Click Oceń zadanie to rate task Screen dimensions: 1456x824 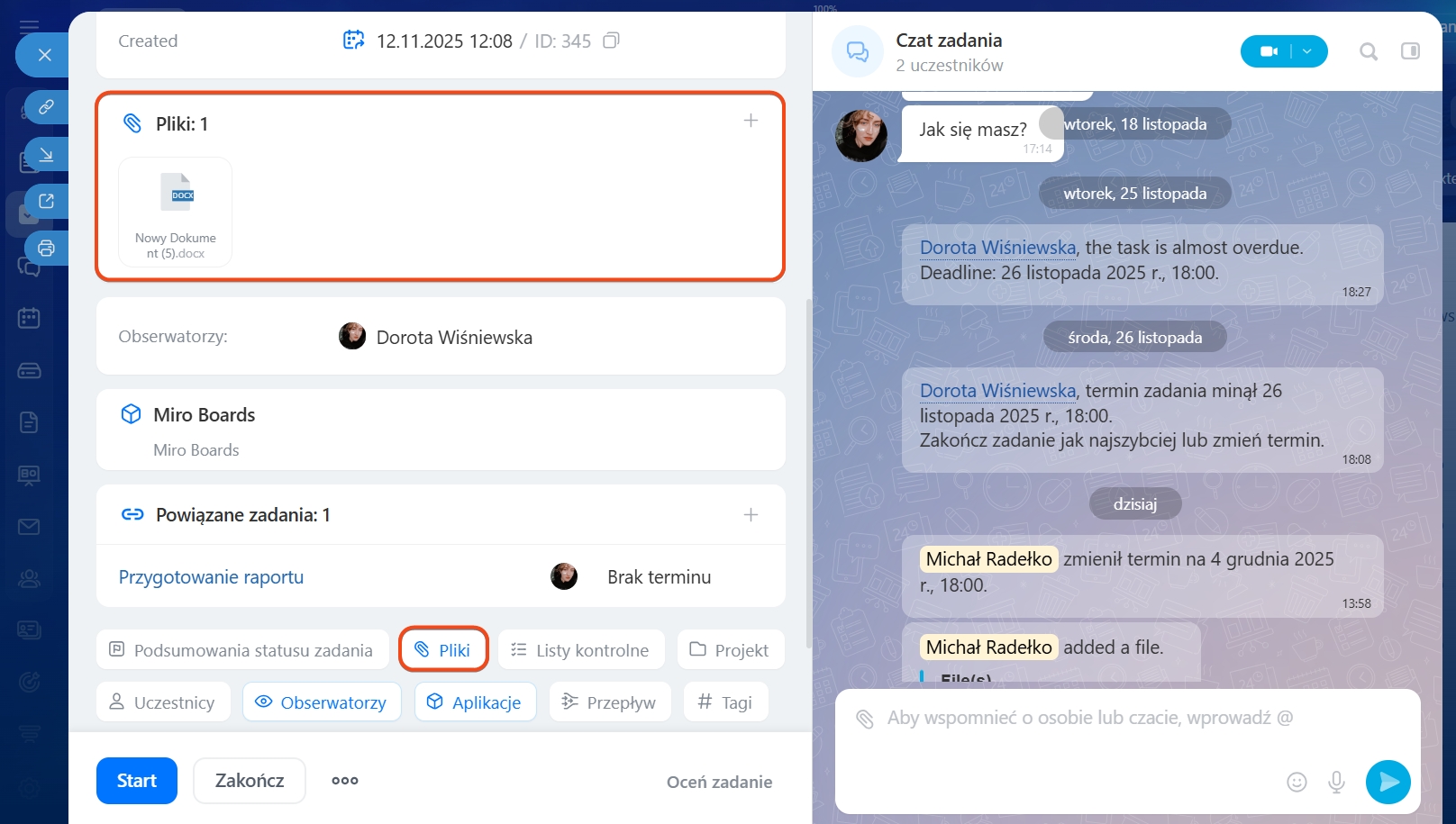click(x=719, y=782)
